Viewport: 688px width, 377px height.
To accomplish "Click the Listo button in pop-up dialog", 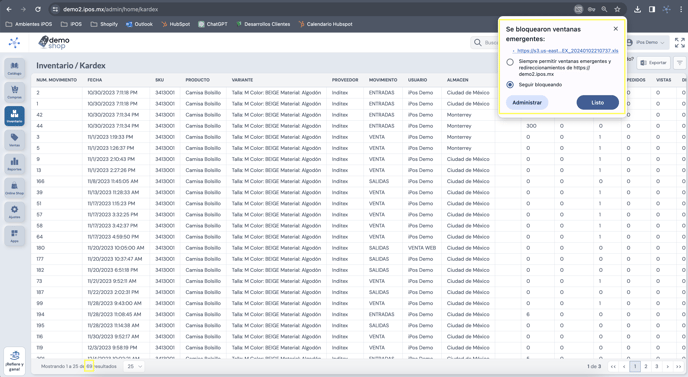I will point(598,102).
